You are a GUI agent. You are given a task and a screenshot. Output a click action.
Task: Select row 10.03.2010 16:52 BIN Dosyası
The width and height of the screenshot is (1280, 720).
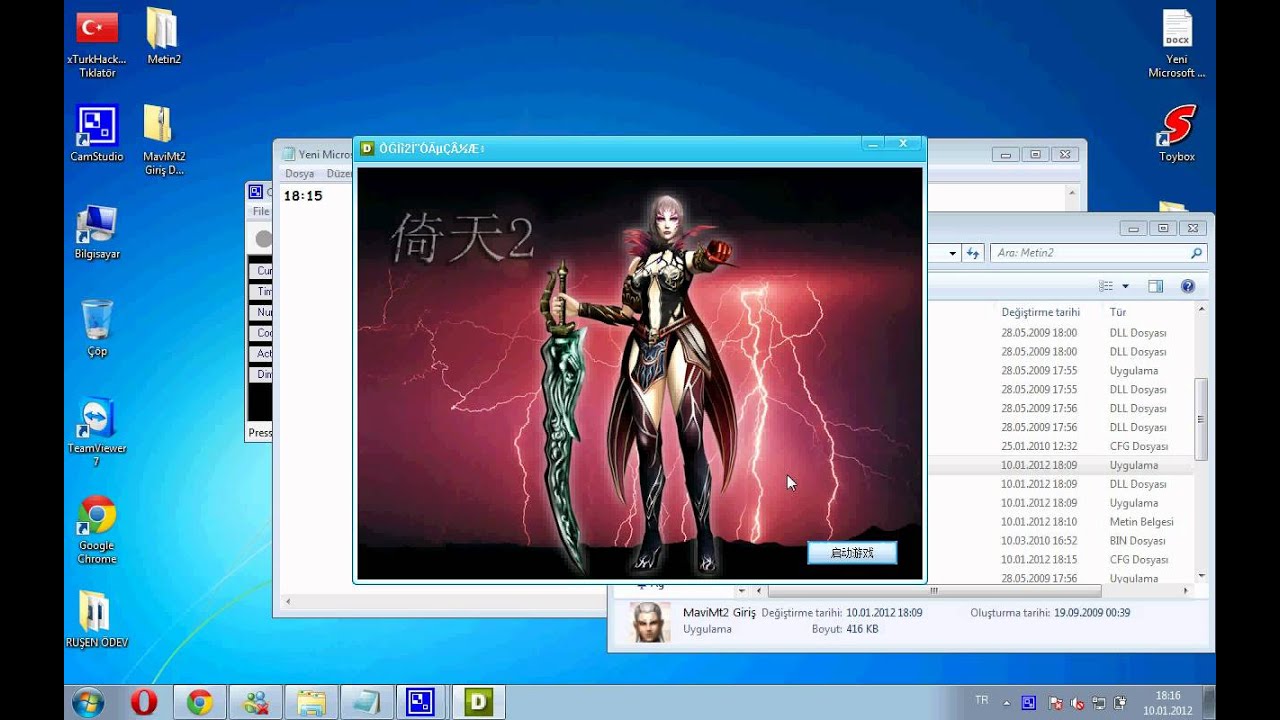tap(1060, 541)
